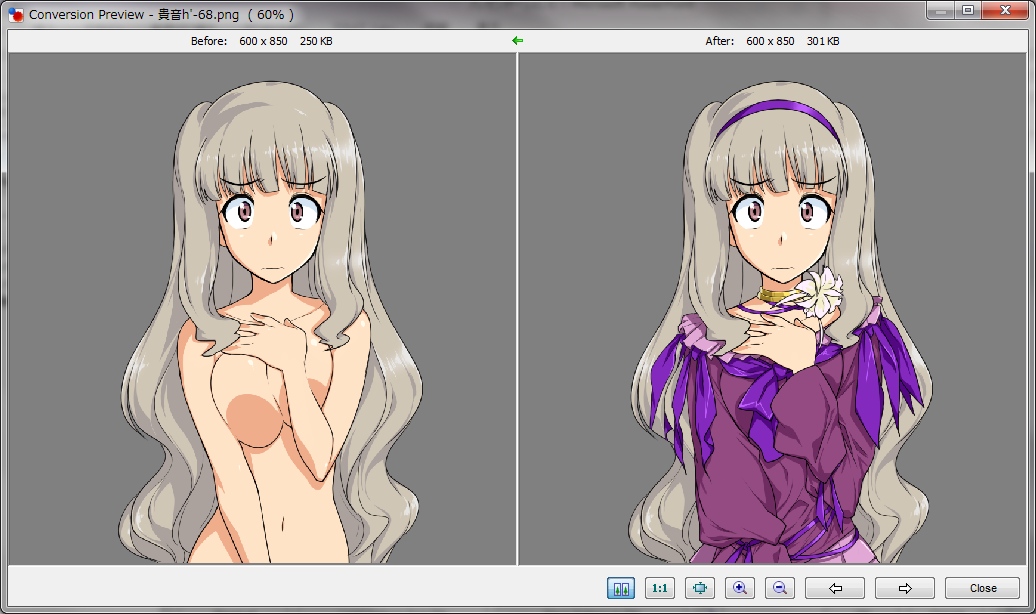Go to next image with right arrow
The height and width of the screenshot is (614, 1036).
(x=905, y=588)
